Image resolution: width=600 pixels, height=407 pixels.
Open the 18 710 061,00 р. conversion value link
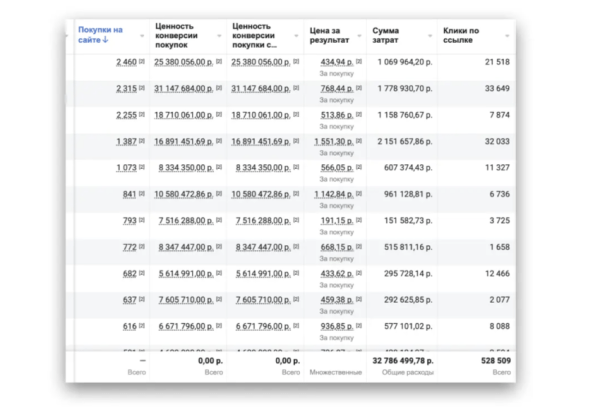(184, 115)
